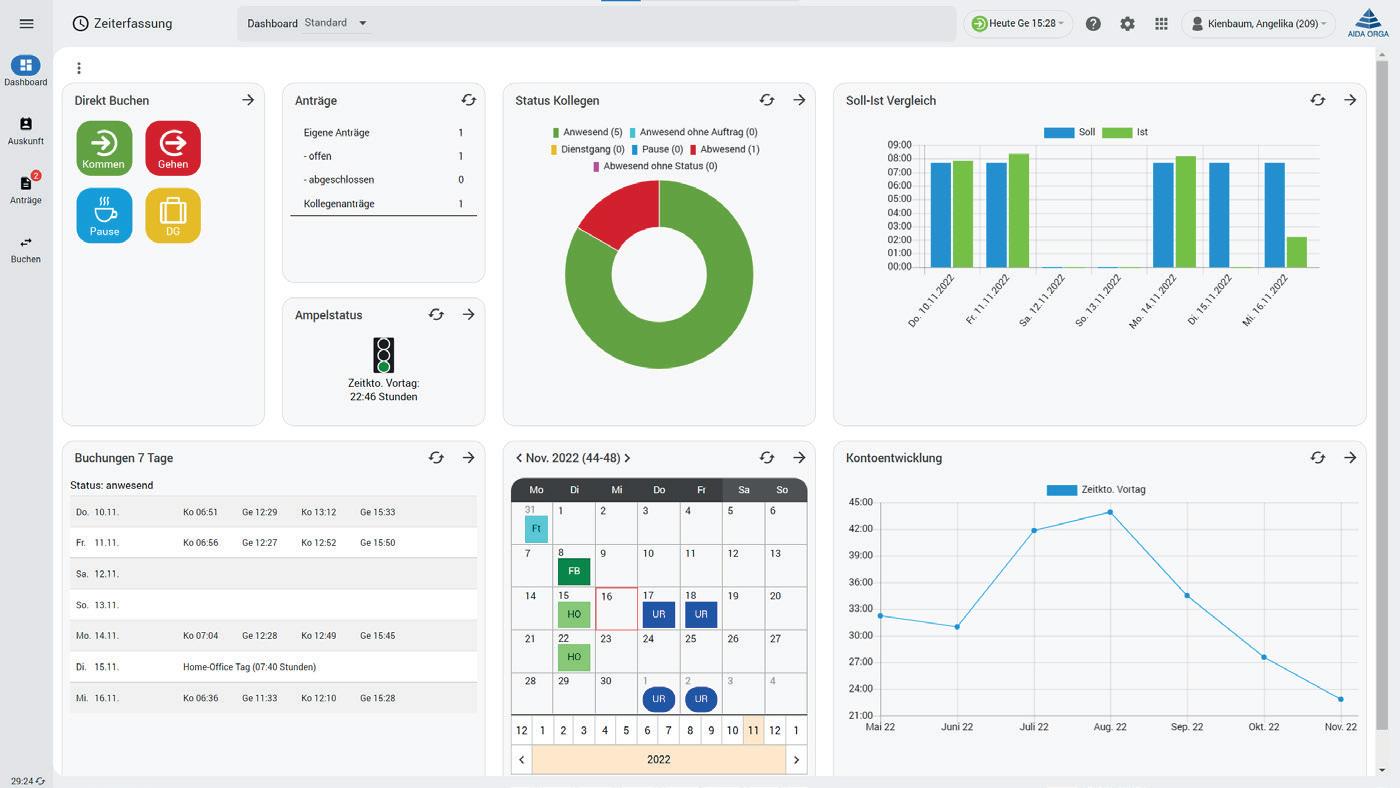Refresh the Status Kollegen widget
Image resolution: width=1400 pixels, height=788 pixels.
click(767, 100)
